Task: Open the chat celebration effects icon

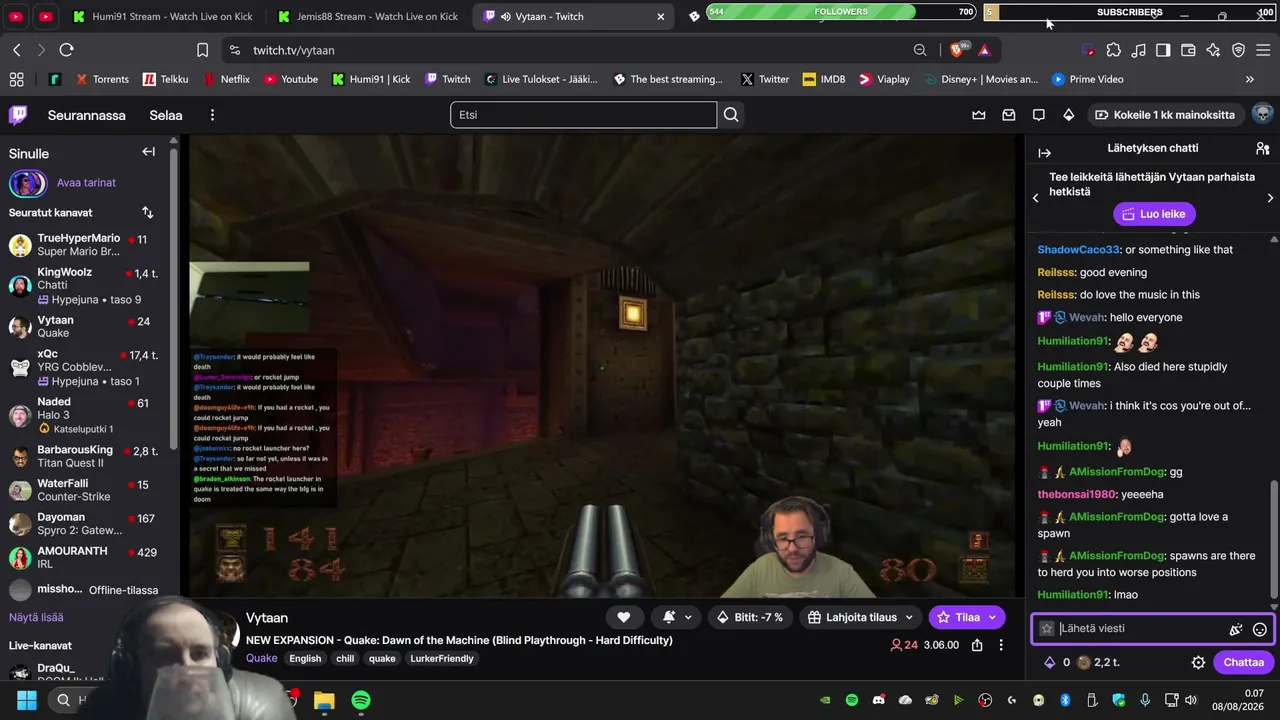Action: point(1236,629)
